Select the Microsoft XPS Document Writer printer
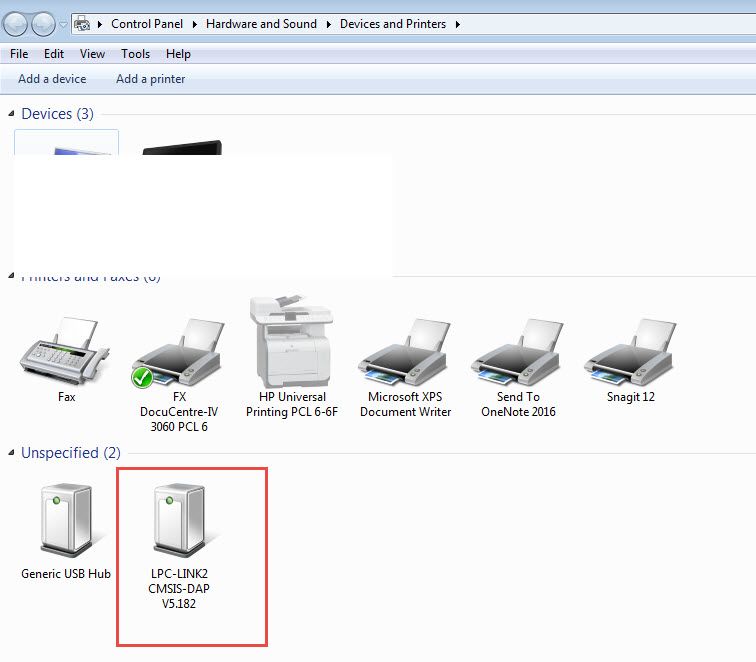 [405, 367]
